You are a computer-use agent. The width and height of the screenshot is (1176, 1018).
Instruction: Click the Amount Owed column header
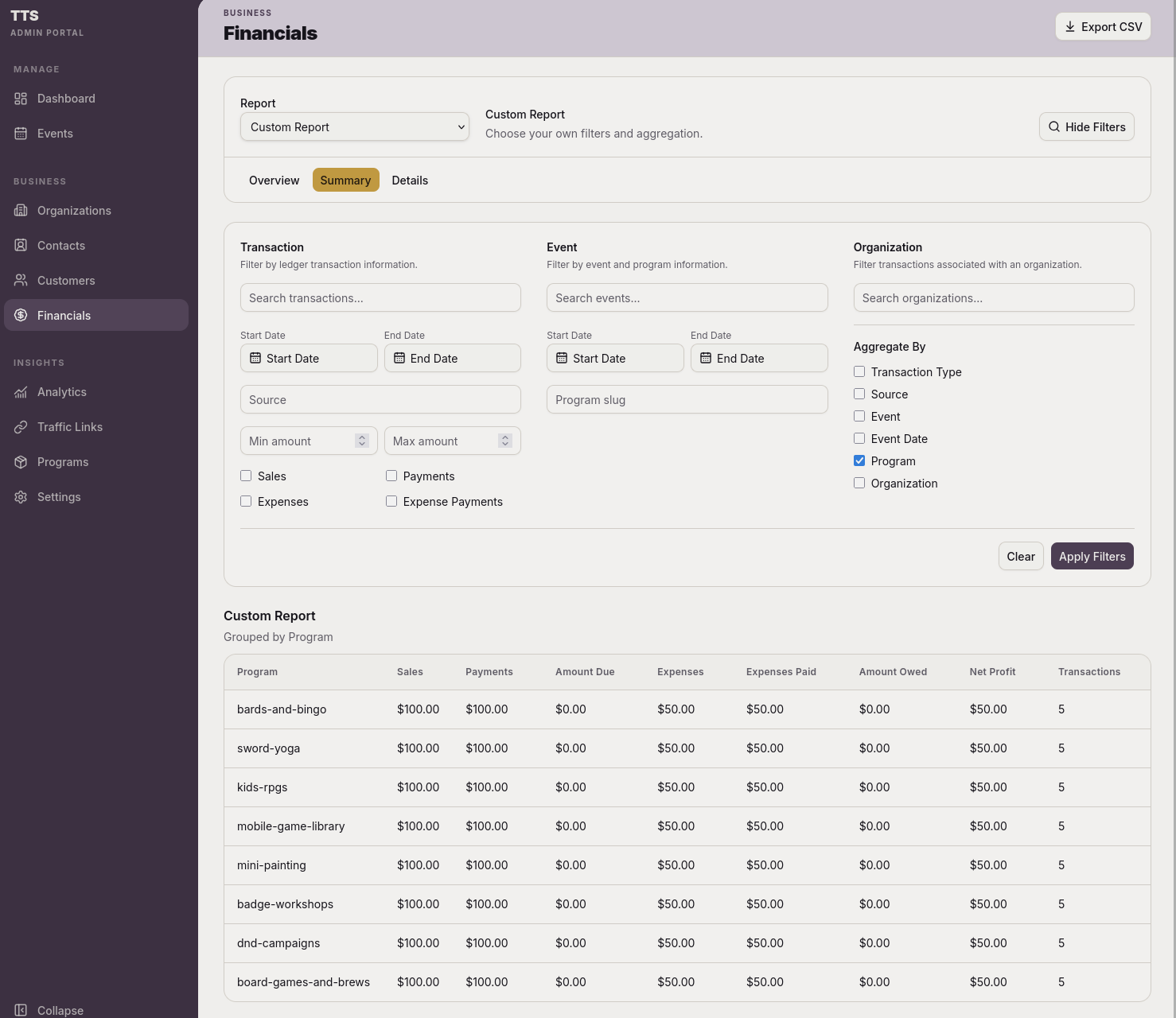coord(893,672)
